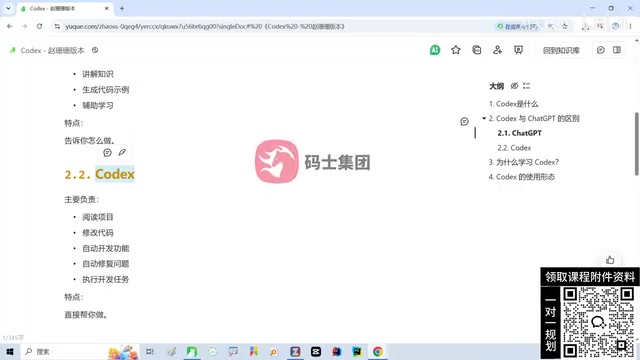
Task: Click the heading 2.2. Codex
Action: coord(100,174)
